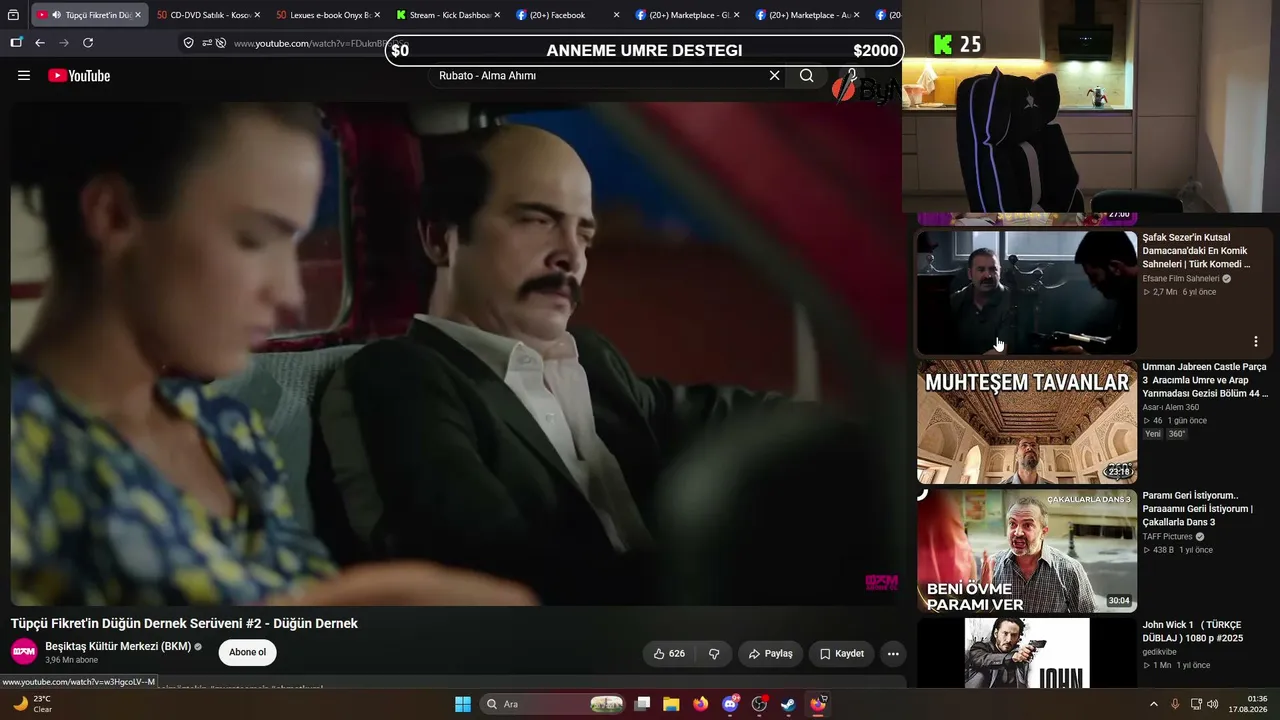Viewport: 1280px width, 720px height.
Task: Open the YouTube guide hamburger menu
Action: pos(24,76)
